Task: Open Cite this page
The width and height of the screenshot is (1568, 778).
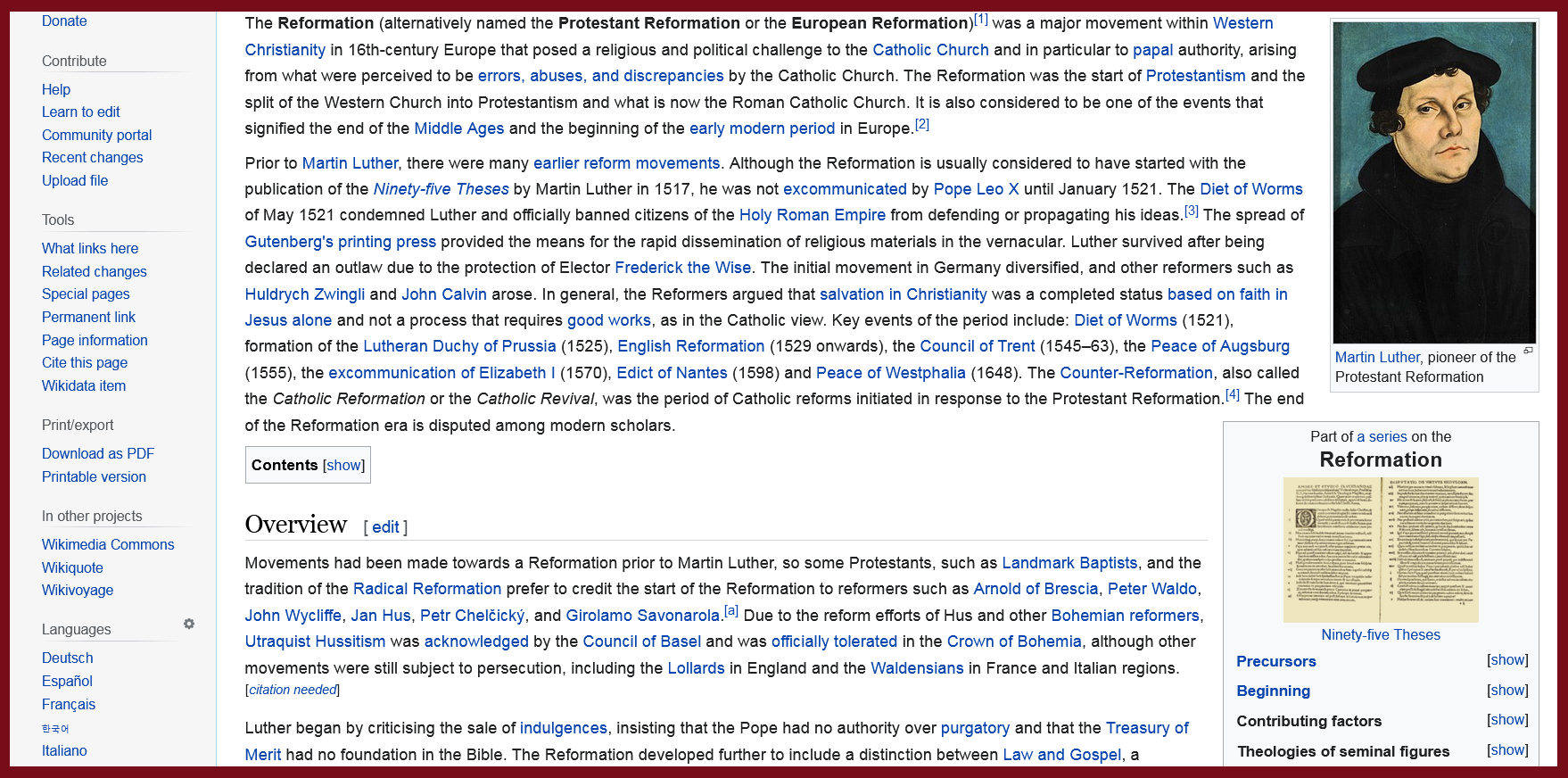Action: click(x=85, y=363)
